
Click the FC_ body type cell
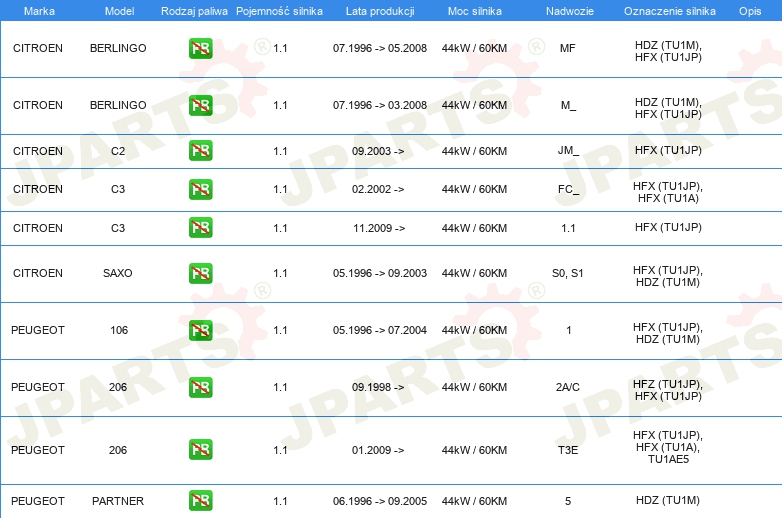point(569,189)
